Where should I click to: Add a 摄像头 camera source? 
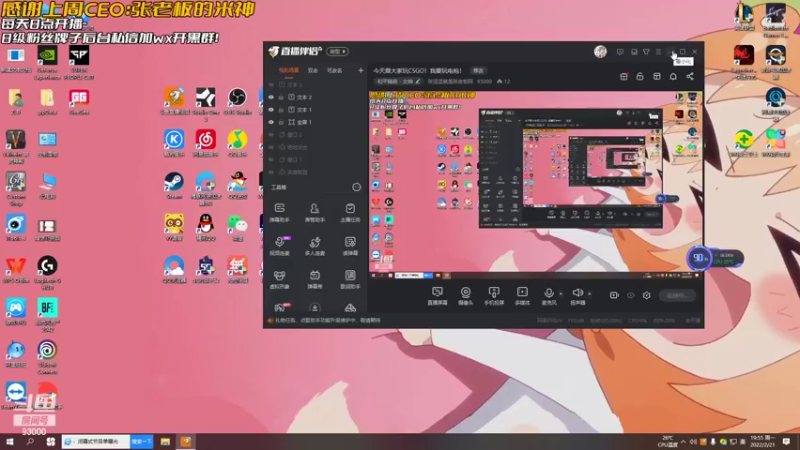465,295
